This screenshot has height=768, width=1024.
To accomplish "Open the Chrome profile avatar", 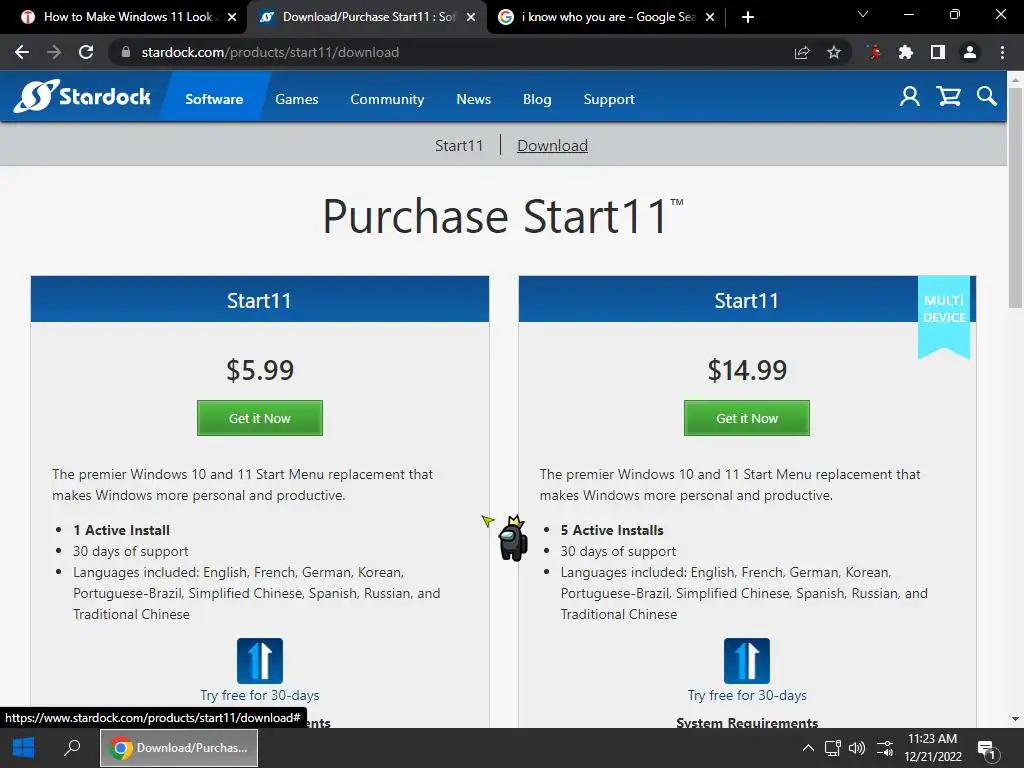I will pos(970,52).
